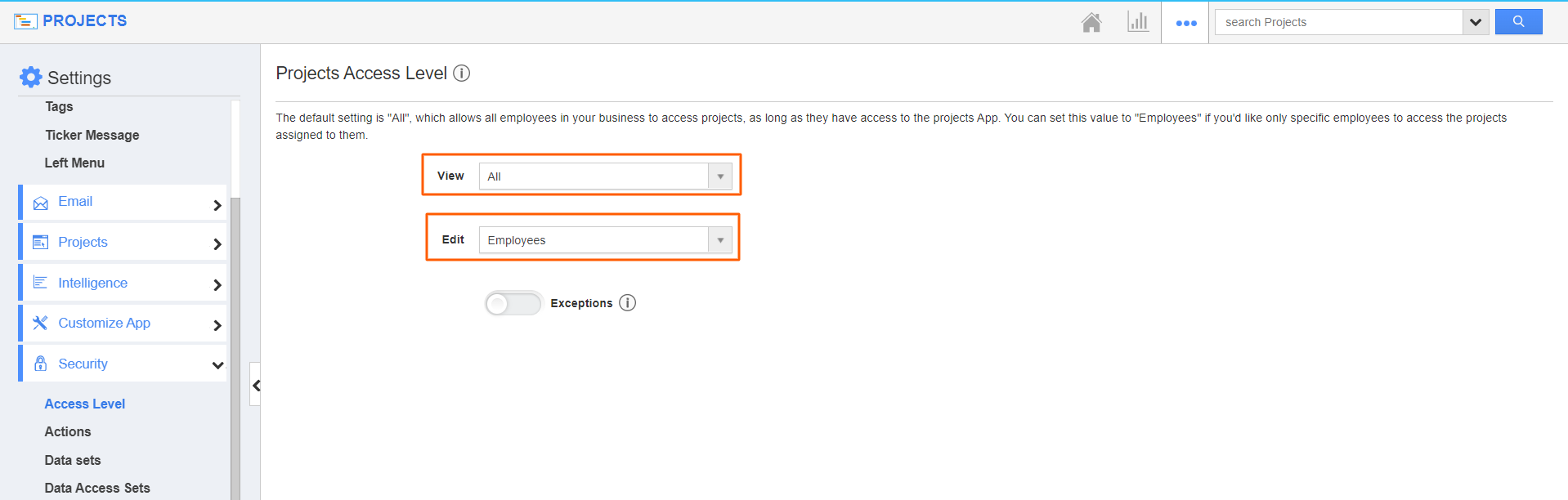Click into the search Projects field
1568x500 pixels.
coord(1338,22)
